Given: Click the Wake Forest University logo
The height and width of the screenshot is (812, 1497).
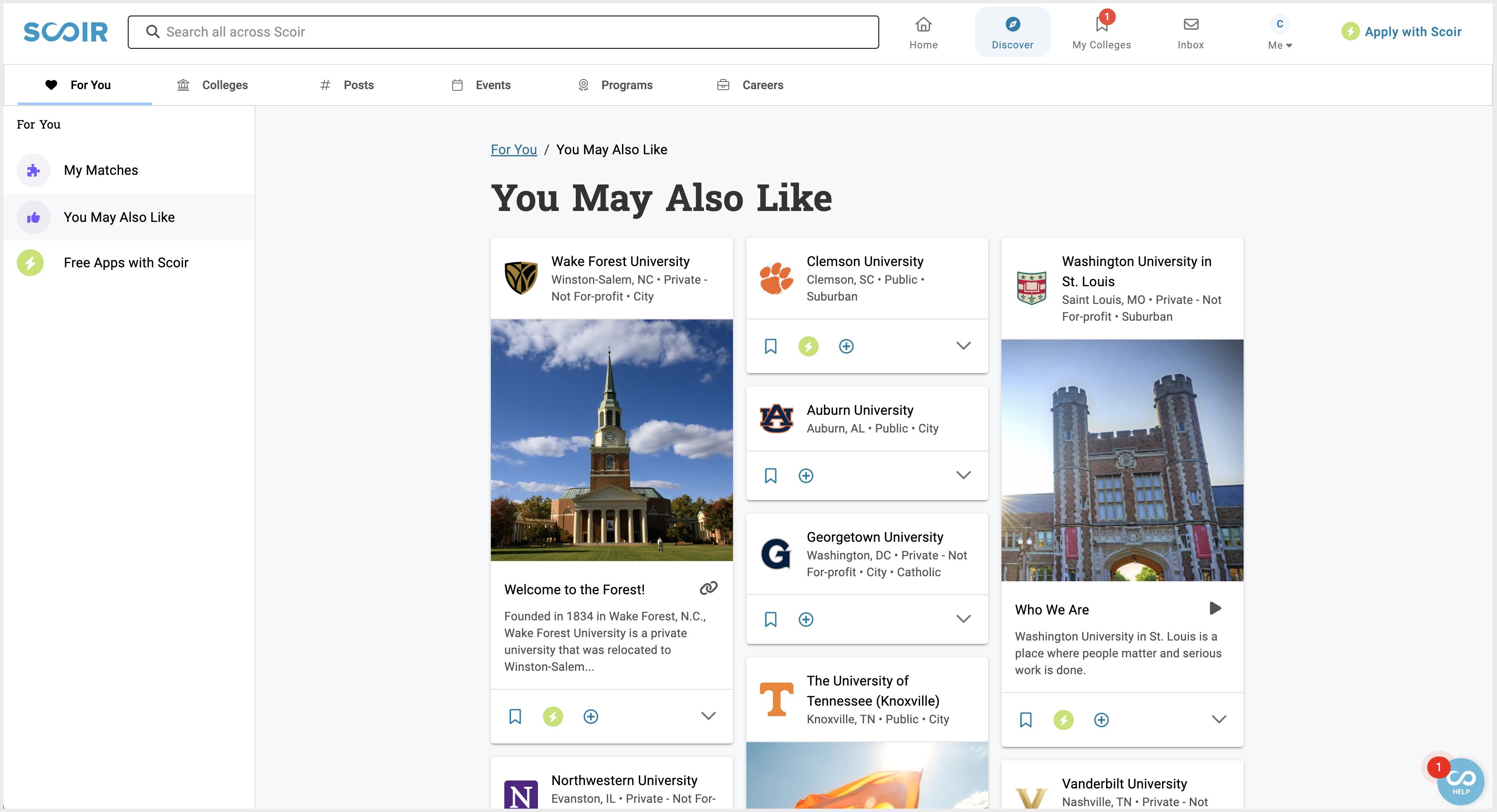Looking at the screenshot, I should [x=521, y=278].
